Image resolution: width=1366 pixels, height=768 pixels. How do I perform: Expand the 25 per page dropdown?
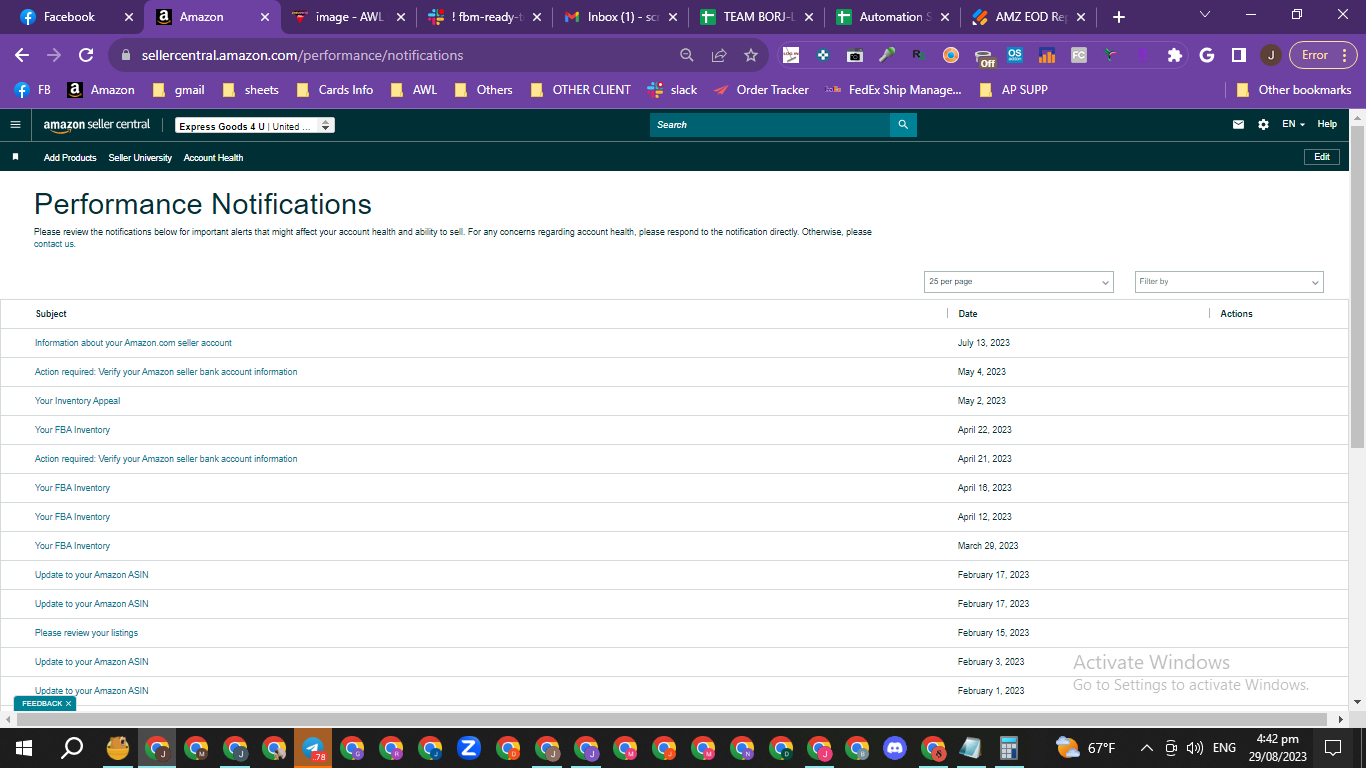[1018, 282]
